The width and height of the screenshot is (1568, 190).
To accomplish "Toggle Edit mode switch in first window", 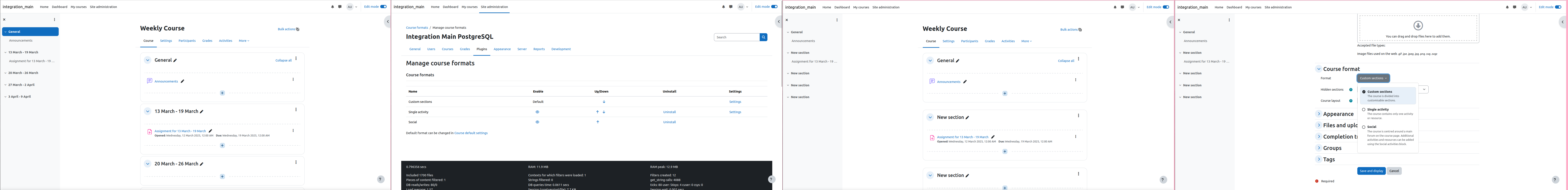I will [383, 7].
